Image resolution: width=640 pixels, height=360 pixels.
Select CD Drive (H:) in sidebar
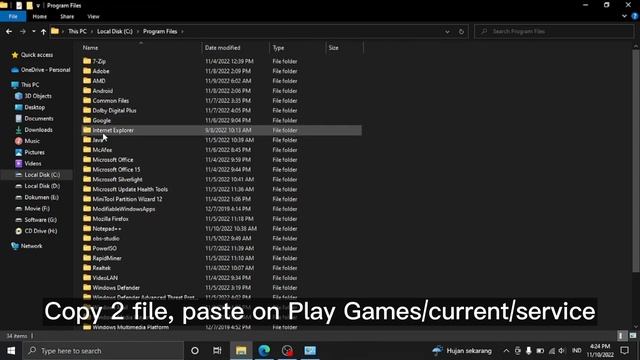click(40, 231)
